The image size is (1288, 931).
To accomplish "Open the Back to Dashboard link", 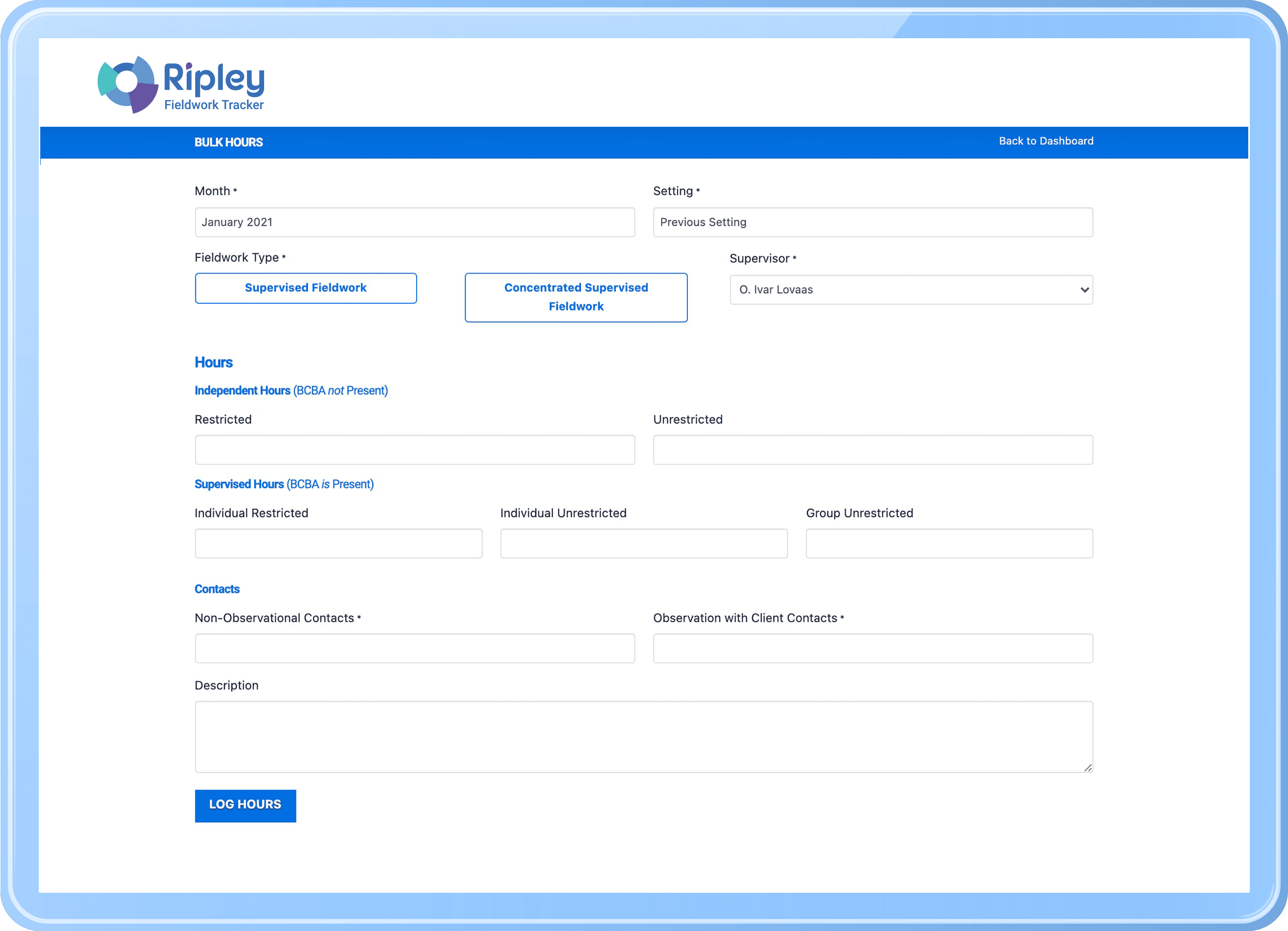I will click(1046, 141).
